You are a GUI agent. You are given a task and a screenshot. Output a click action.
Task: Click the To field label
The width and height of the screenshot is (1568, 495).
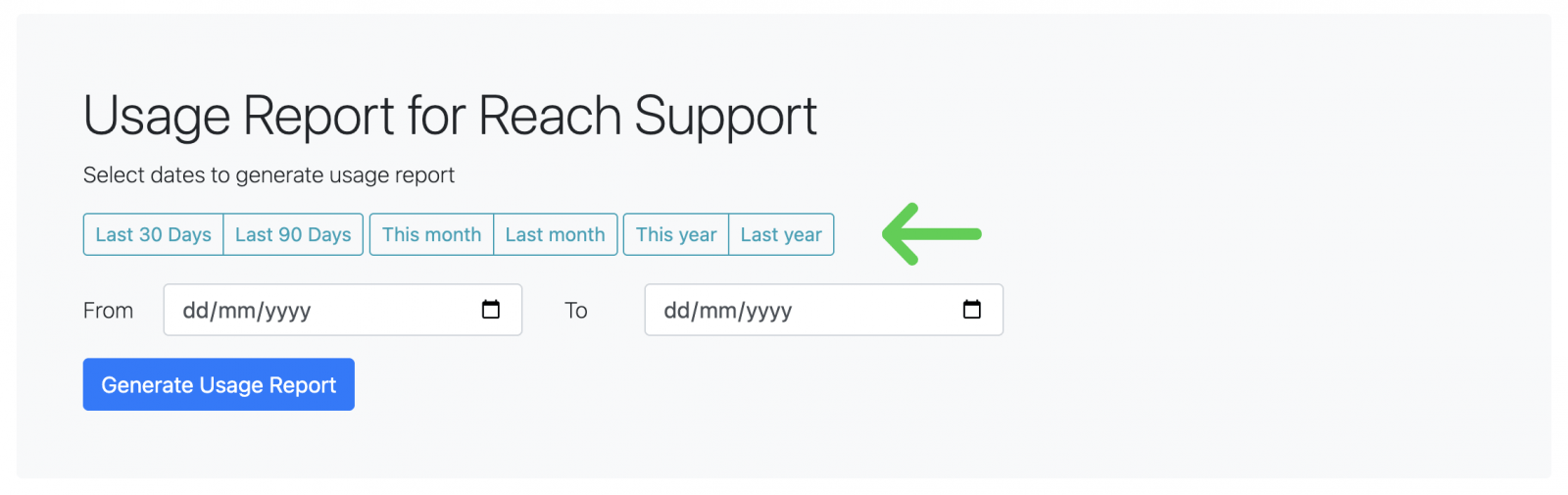coord(576,311)
